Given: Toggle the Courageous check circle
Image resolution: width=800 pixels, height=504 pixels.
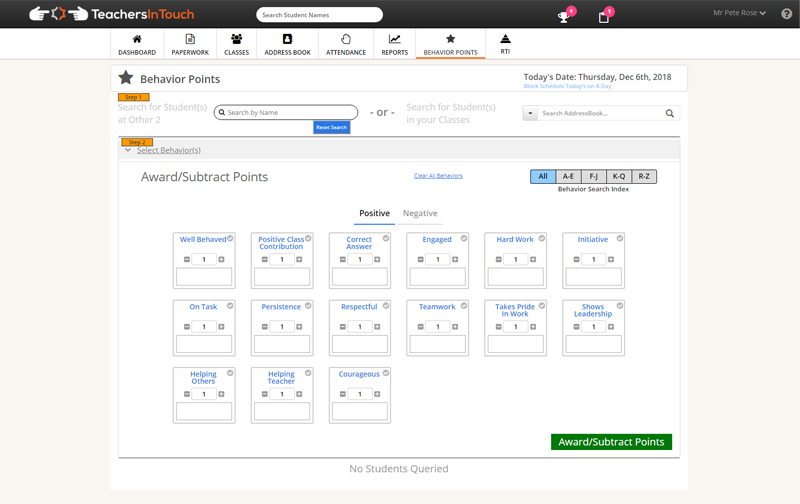Looking at the screenshot, I should [386, 373].
